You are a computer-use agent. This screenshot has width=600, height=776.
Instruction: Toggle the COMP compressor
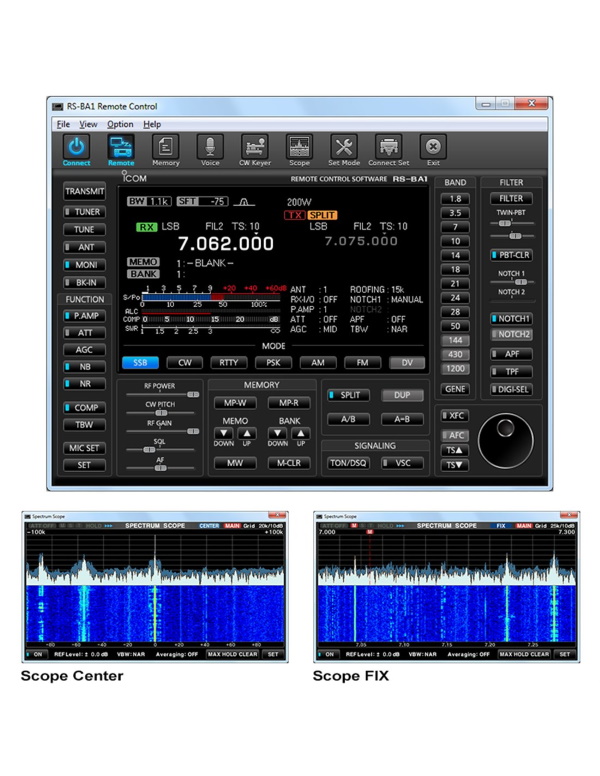pos(84,408)
